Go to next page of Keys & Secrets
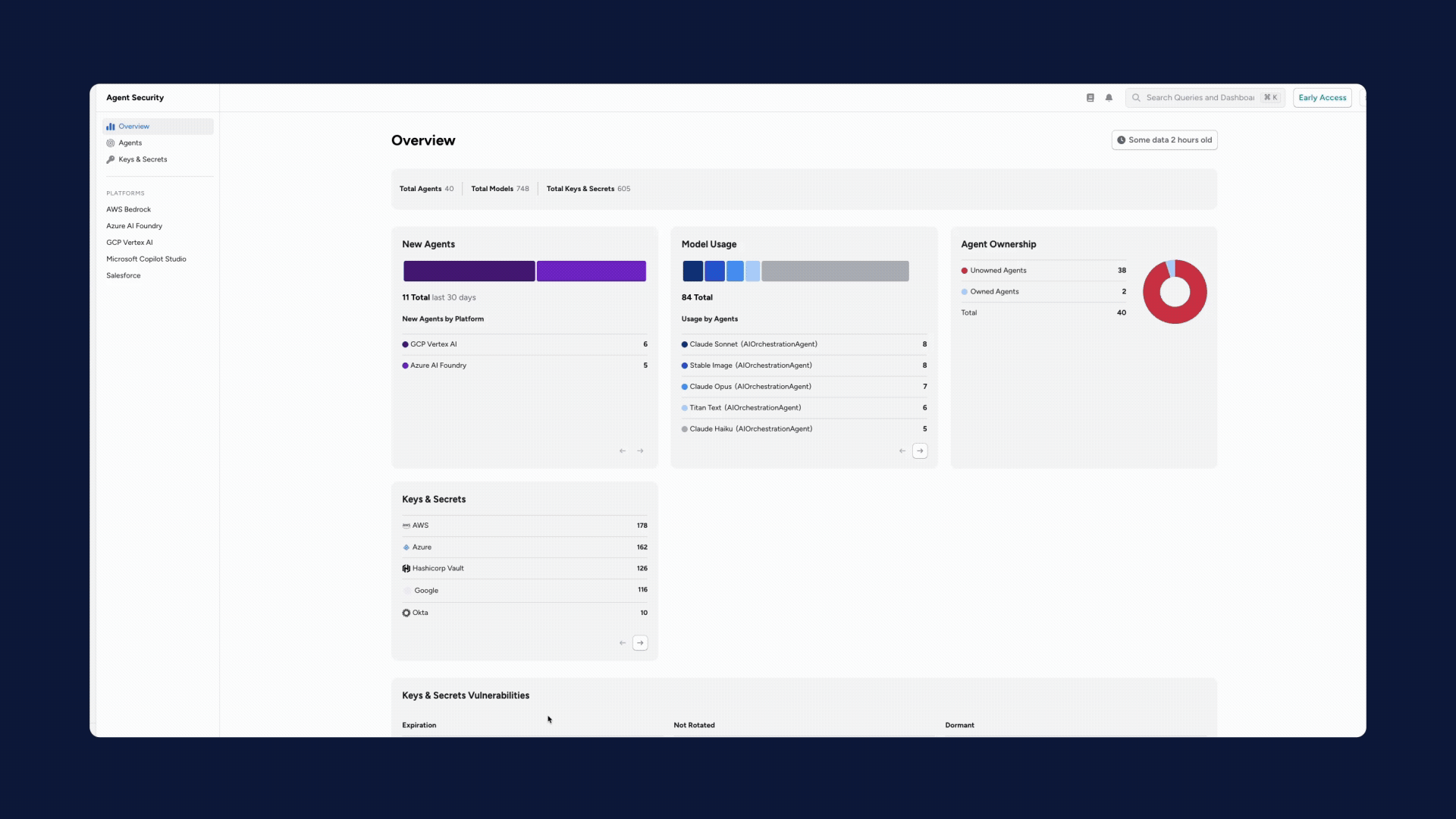Image resolution: width=1456 pixels, height=819 pixels. (x=640, y=643)
